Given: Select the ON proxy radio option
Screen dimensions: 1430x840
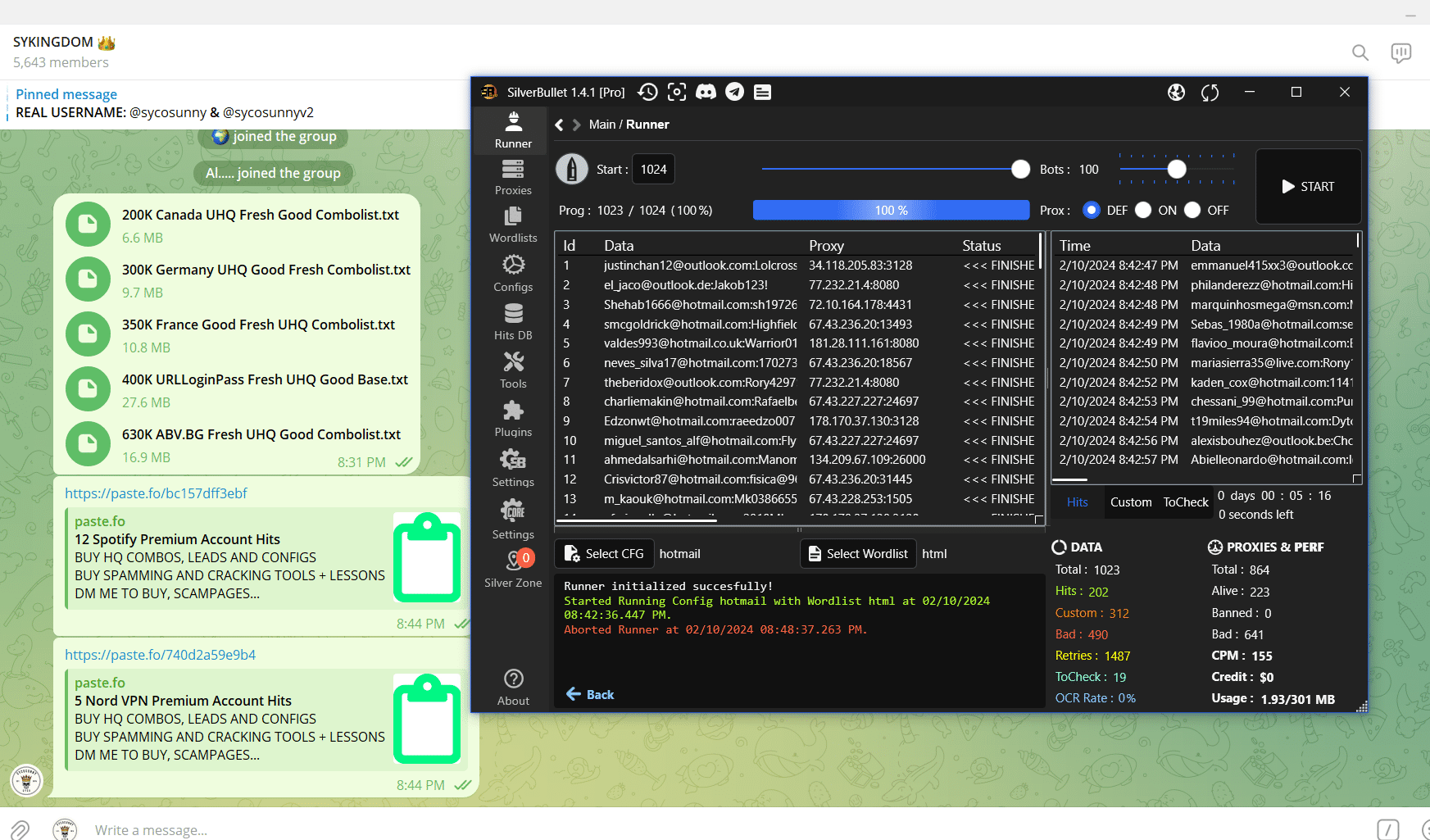Looking at the screenshot, I should [x=1143, y=211].
